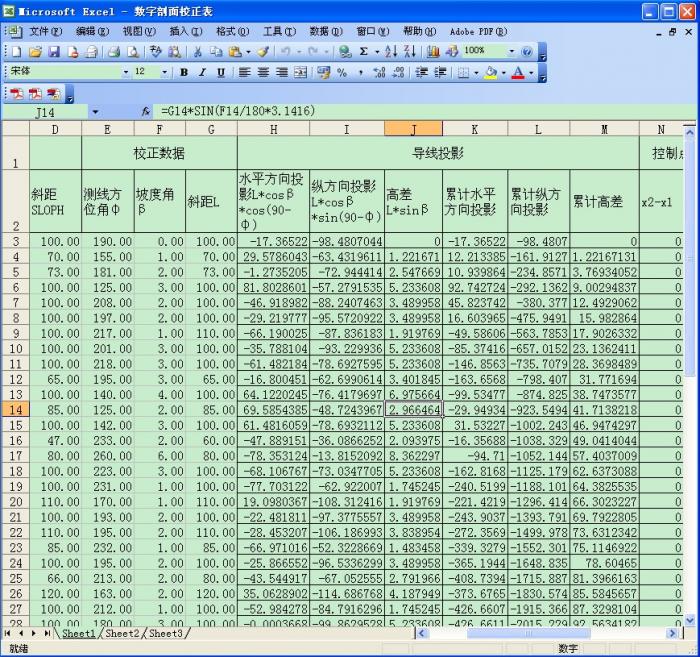
Task: Click the Insert Function fx icon
Action: click(146, 112)
